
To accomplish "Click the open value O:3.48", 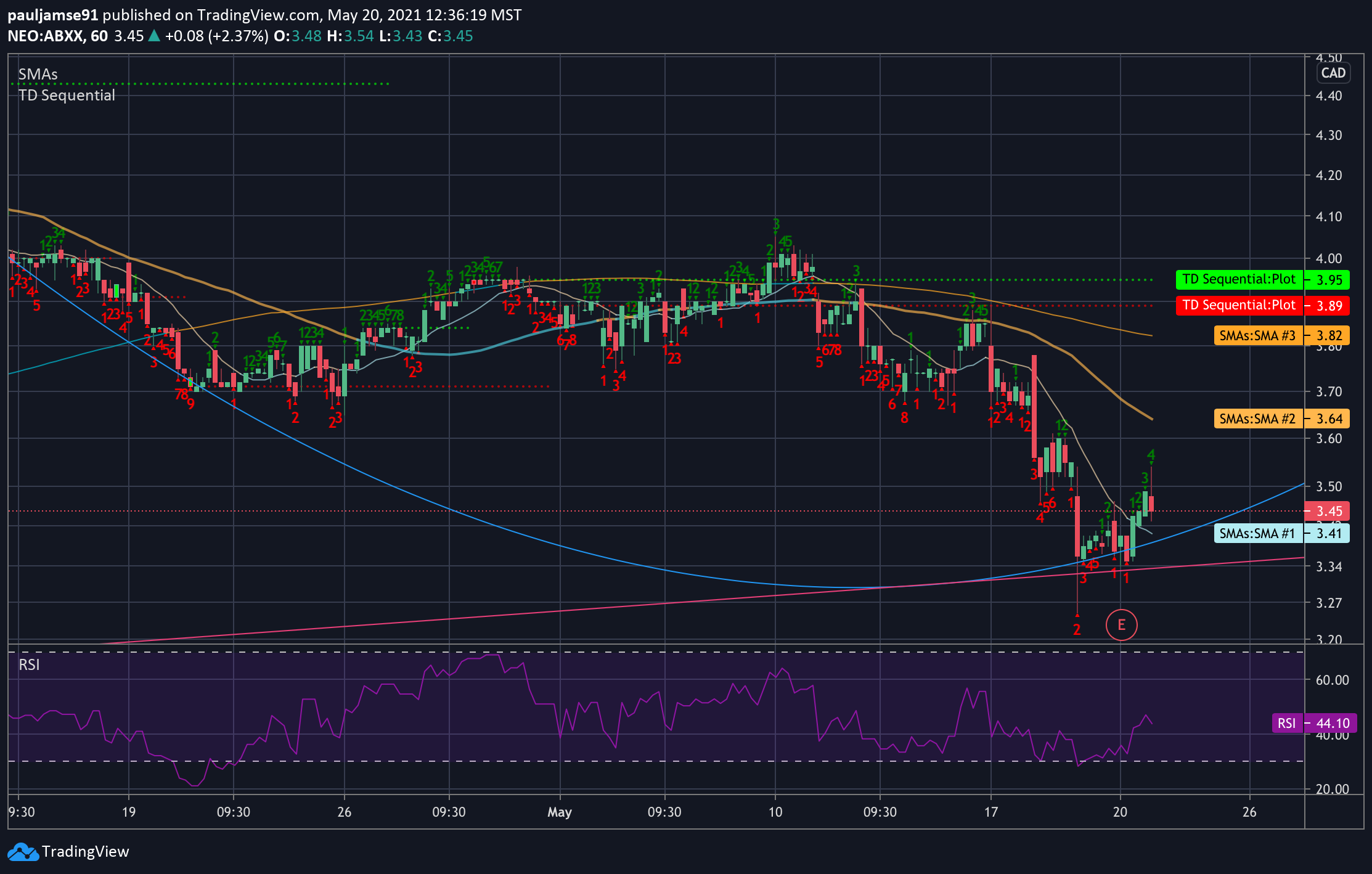I will pyautogui.click(x=298, y=36).
